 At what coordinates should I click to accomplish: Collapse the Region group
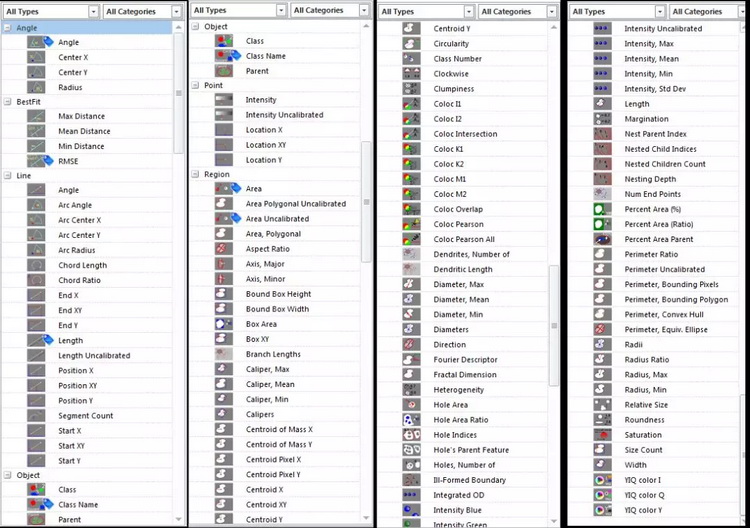(195, 174)
